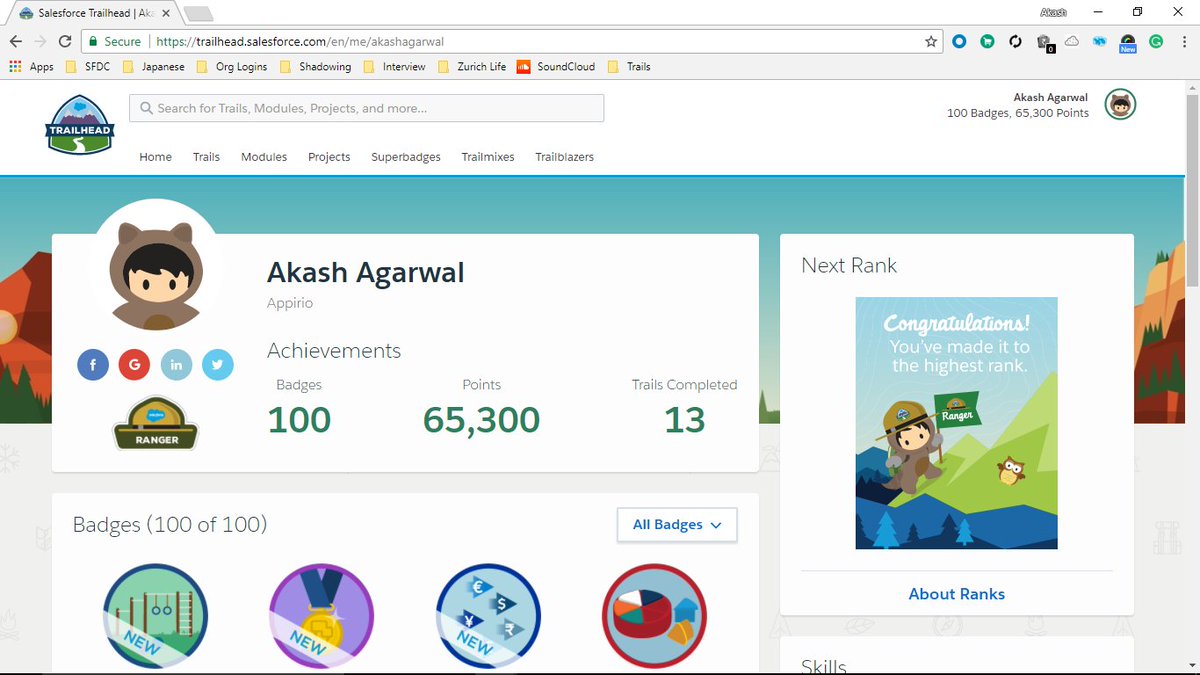This screenshot has height=675, width=1200.
Task: Open the Trailblazers nav item
Action: (564, 157)
